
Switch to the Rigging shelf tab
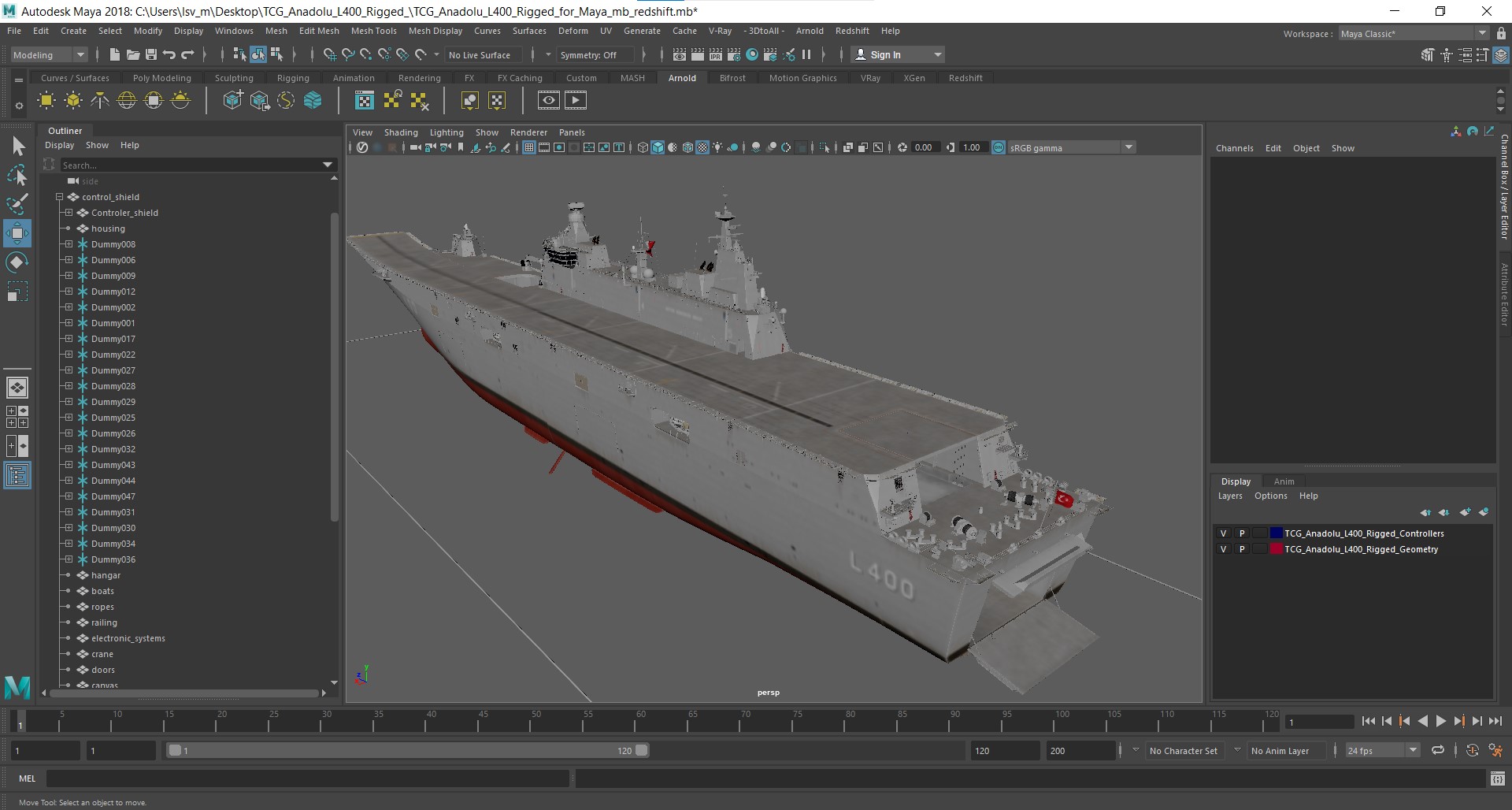pyautogui.click(x=293, y=78)
